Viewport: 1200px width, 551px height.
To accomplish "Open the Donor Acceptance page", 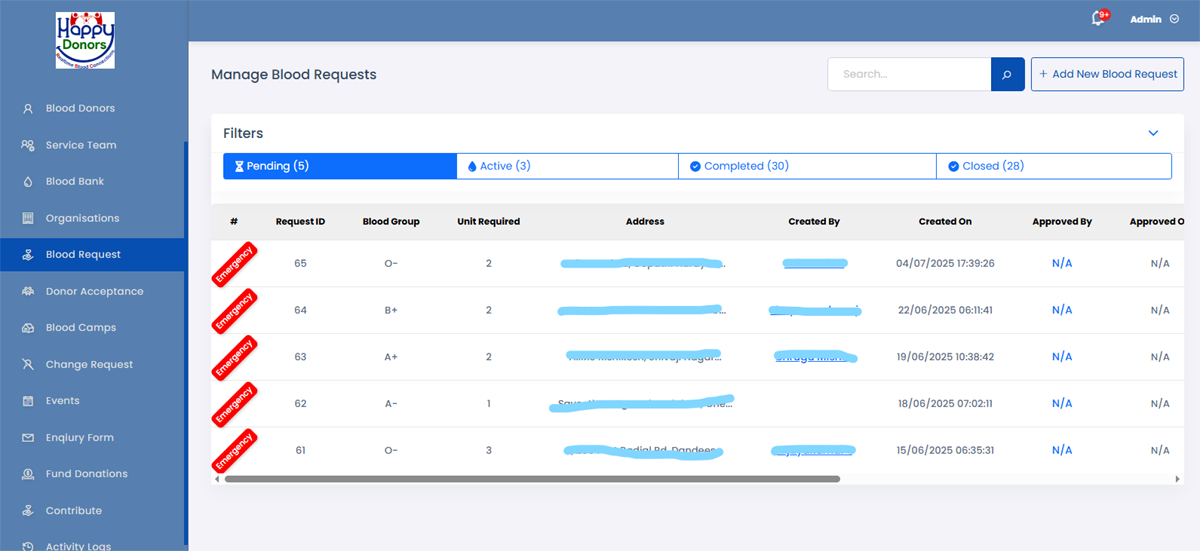I will click(94, 291).
